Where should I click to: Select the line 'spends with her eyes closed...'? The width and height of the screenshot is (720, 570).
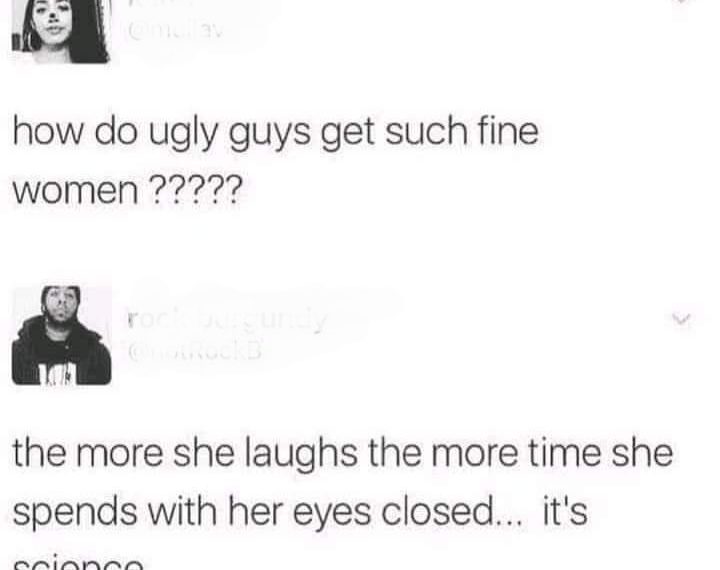click(x=268, y=514)
